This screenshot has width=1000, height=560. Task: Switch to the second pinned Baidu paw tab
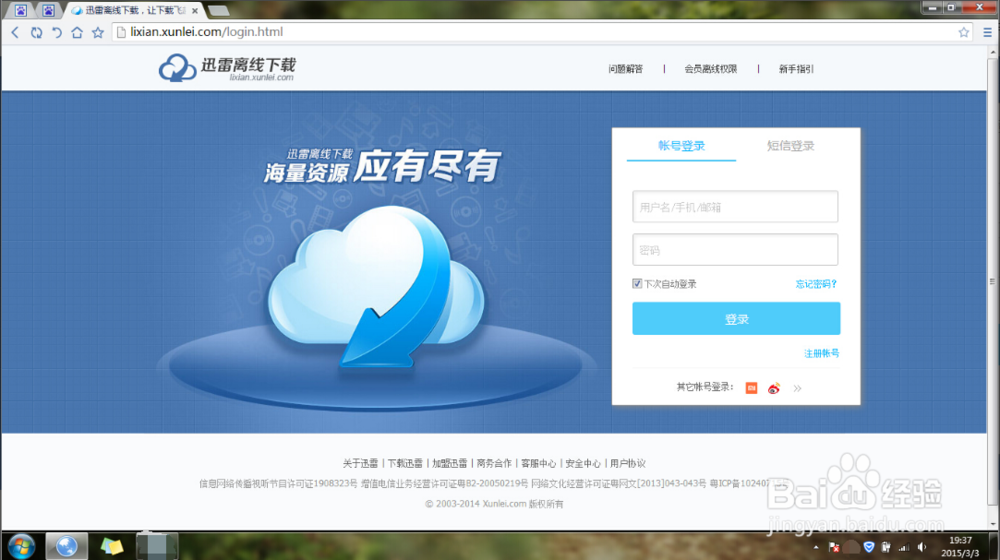(x=48, y=10)
